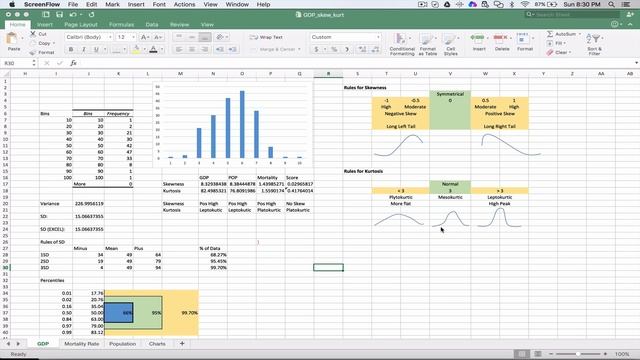Click Spotlight search icon in menu bar
The image size is (640, 360).
click(x=611, y=4)
